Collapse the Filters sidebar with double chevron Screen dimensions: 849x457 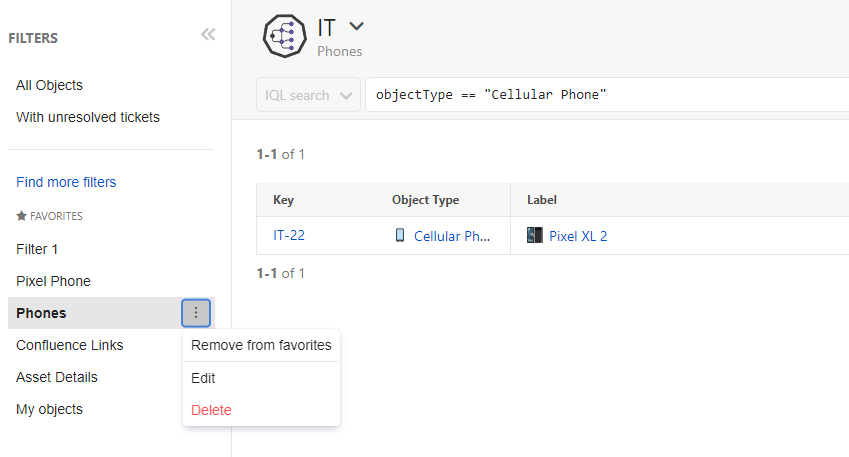208,35
